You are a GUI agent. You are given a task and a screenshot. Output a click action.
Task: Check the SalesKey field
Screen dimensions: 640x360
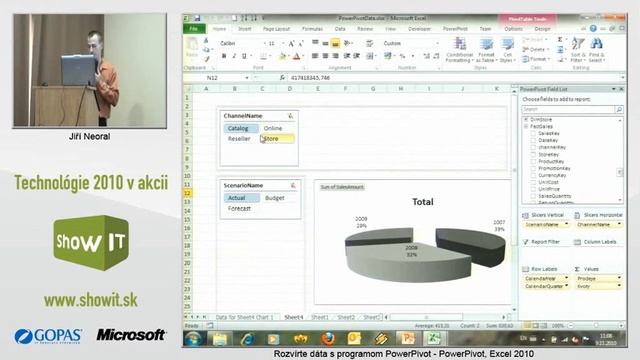[x=533, y=133]
